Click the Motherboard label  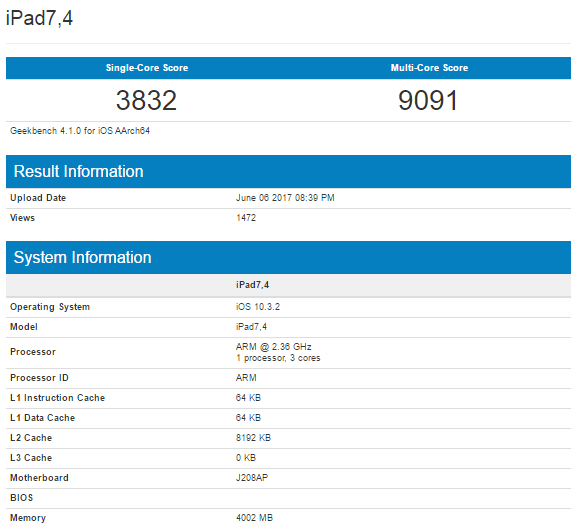tap(39, 478)
